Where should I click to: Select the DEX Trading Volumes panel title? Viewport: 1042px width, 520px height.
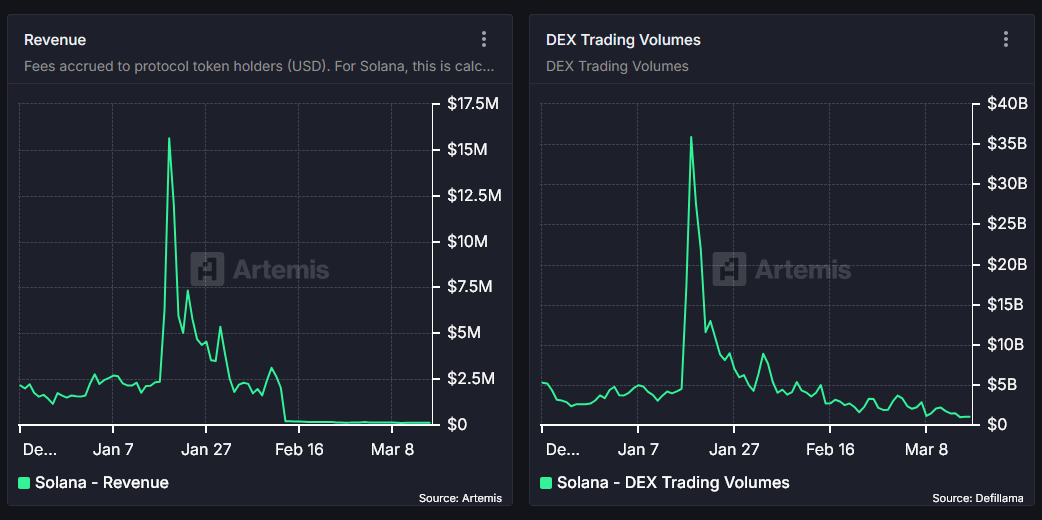click(623, 40)
